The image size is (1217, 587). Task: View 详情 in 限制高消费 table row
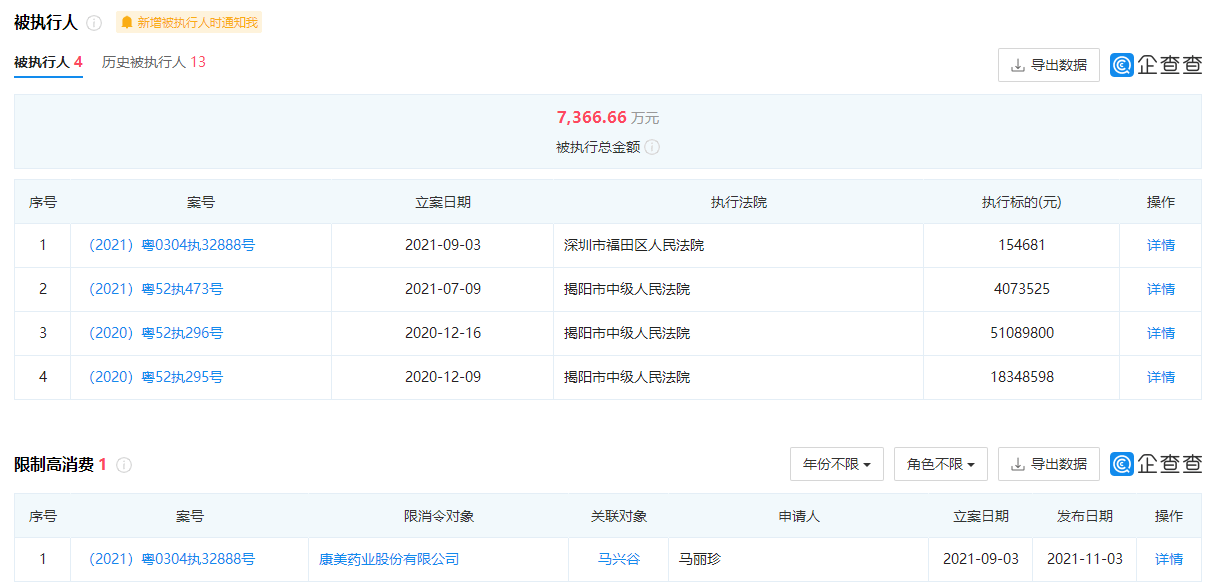tap(1168, 559)
